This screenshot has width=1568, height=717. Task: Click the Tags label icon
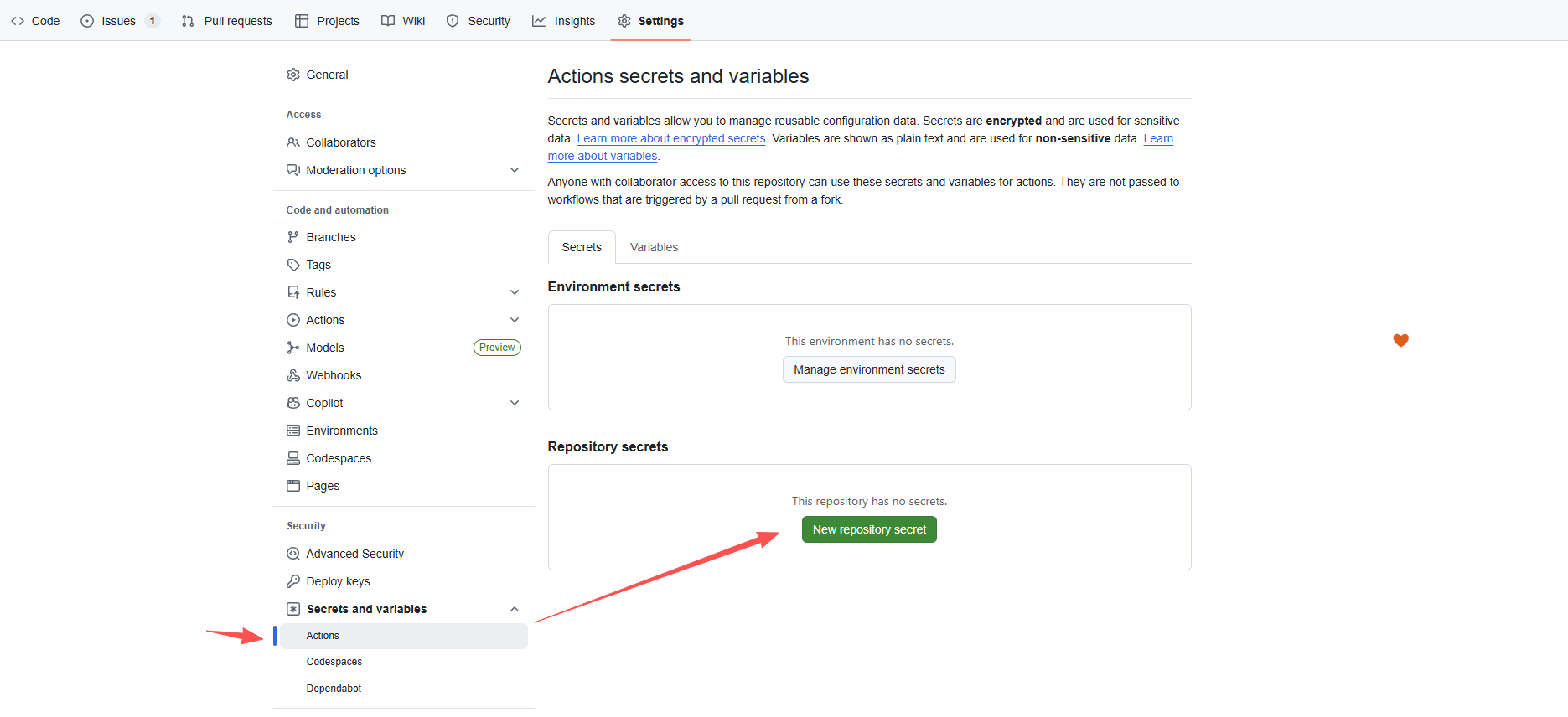[293, 265]
